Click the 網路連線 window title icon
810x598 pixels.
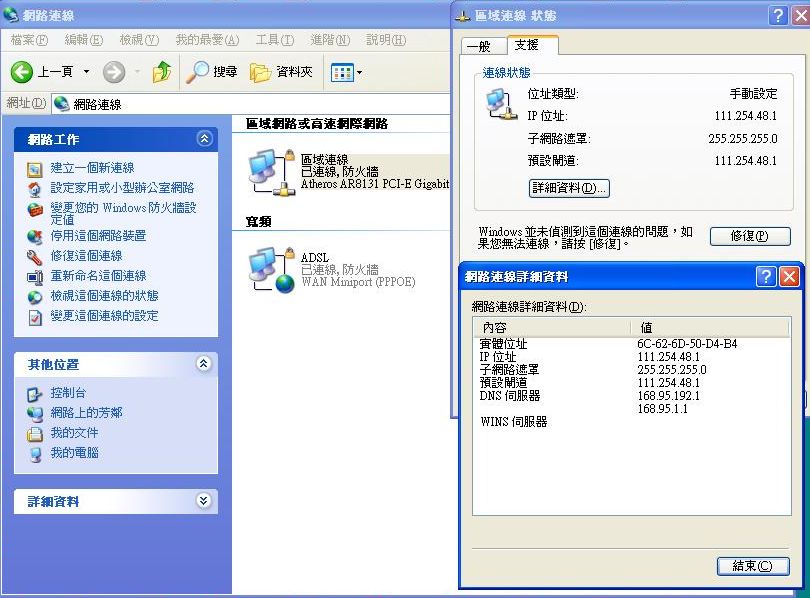[x=10, y=15]
